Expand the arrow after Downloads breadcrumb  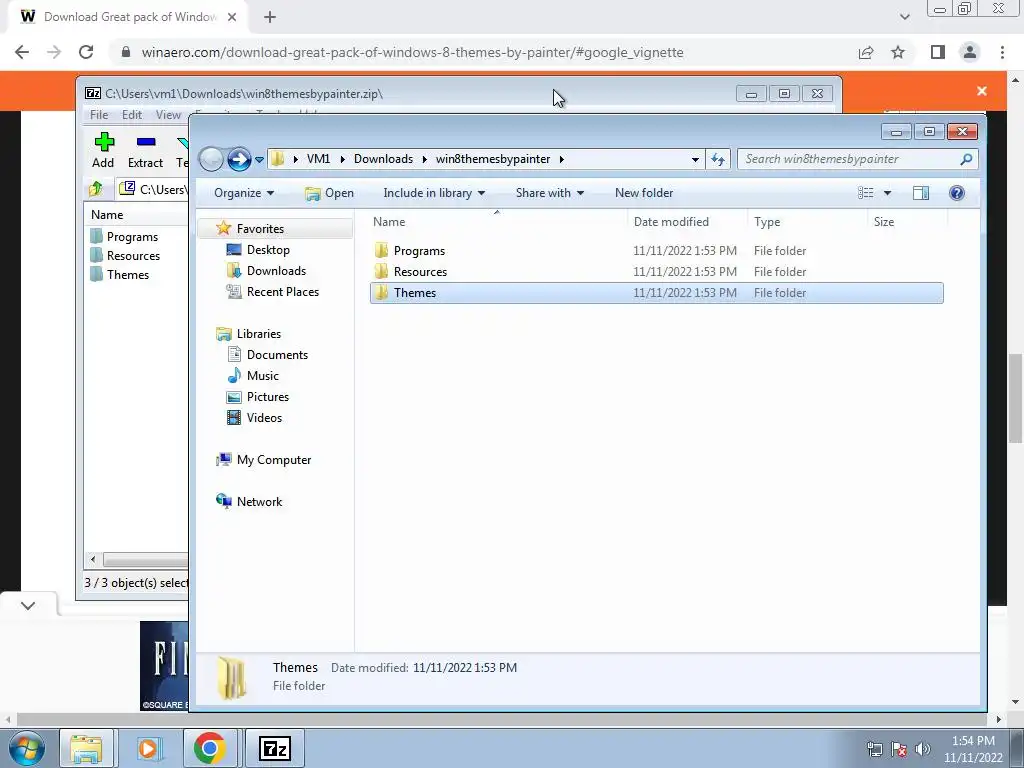click(x=424, y=159)
